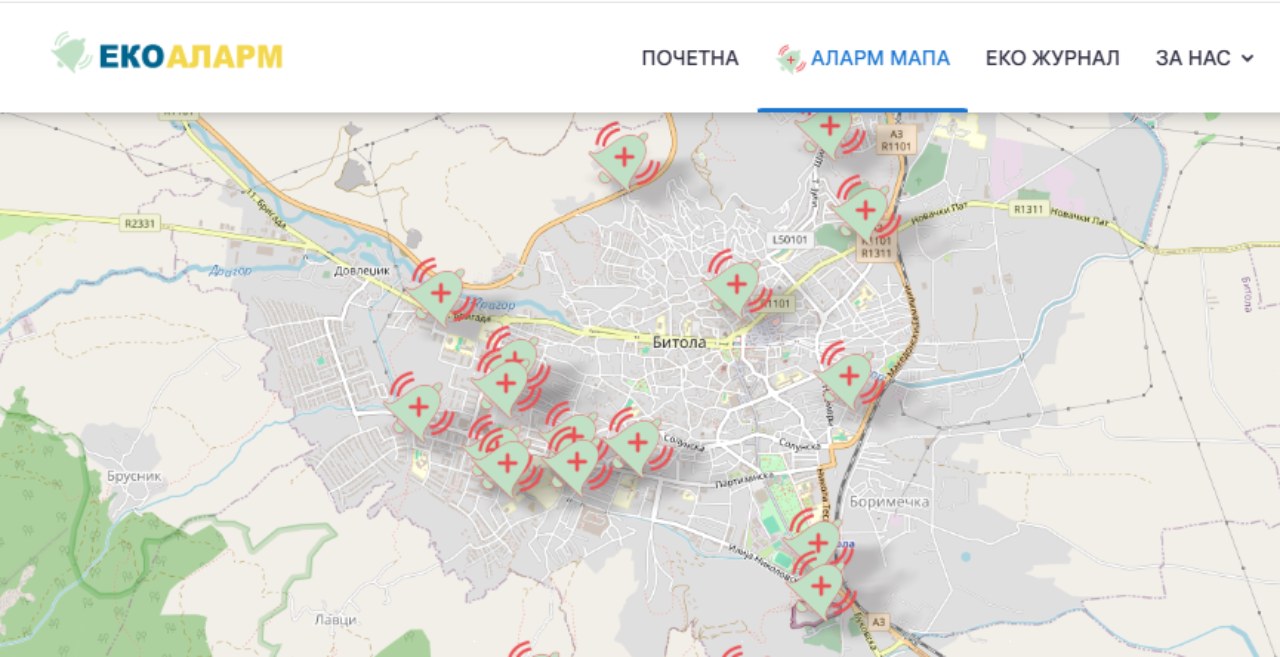Open alarm marker on Новачки Пат R1311 junction
This screenshot has width=1280, height=657.
coord(865,210)
